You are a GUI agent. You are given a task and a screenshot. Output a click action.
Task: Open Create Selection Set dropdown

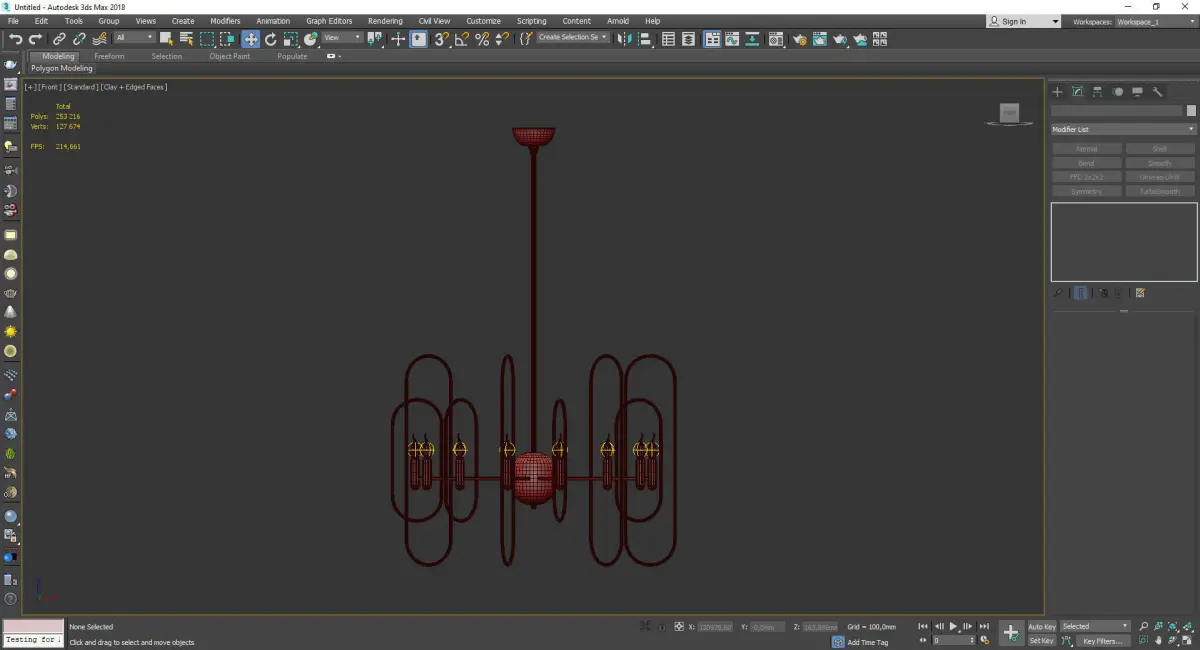coord(573,37)
